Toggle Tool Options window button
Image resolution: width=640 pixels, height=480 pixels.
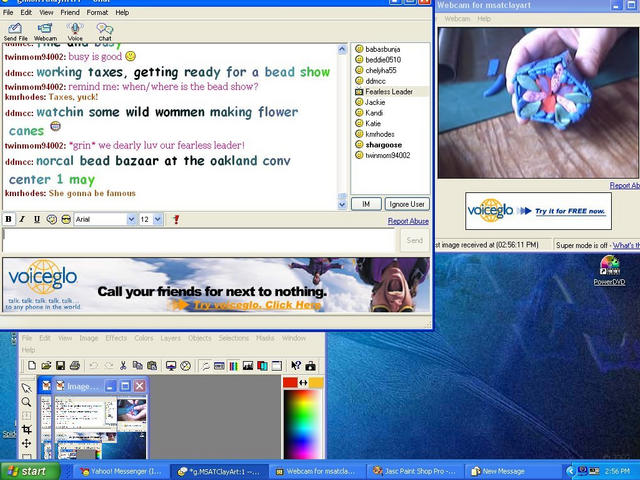pos(219,366)
